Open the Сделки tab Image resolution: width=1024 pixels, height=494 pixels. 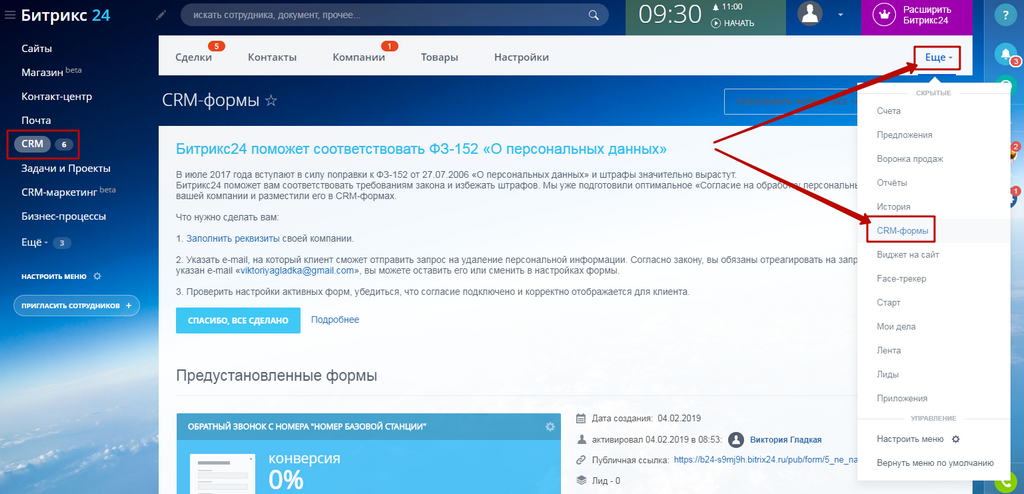tap(193, 58)
